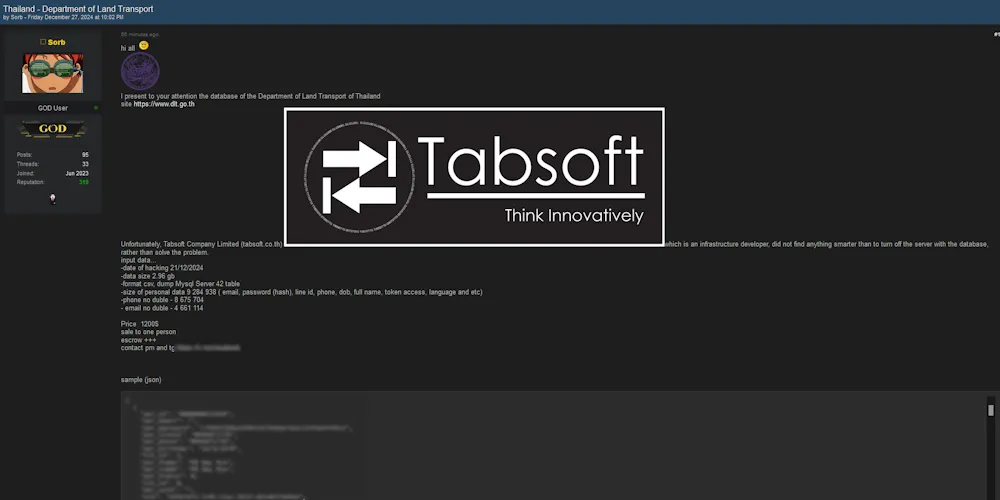Click the code block vertical scrollbar thumb
1000x500 pixels.
[991, 410]
